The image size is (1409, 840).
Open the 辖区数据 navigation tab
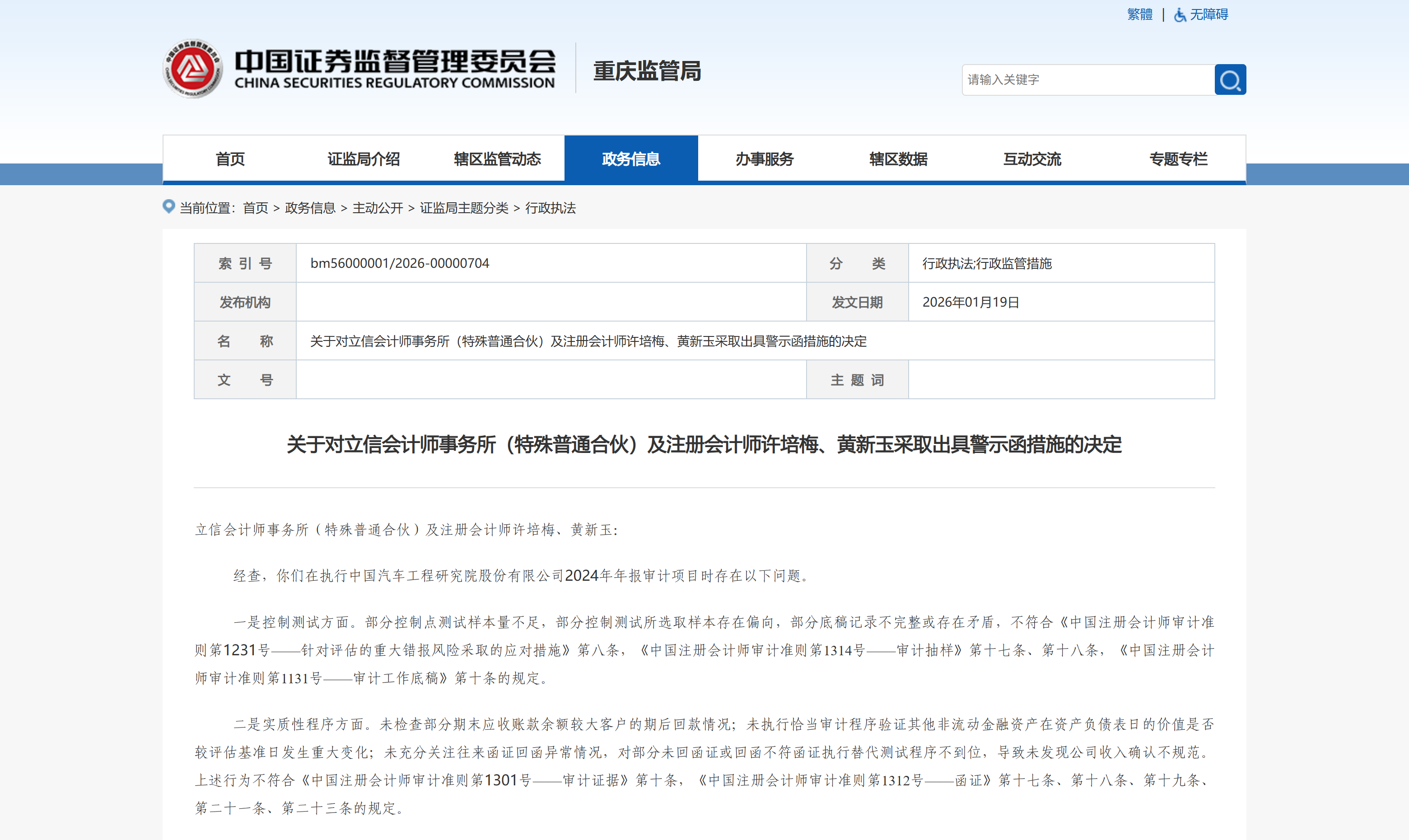(898, 159)
